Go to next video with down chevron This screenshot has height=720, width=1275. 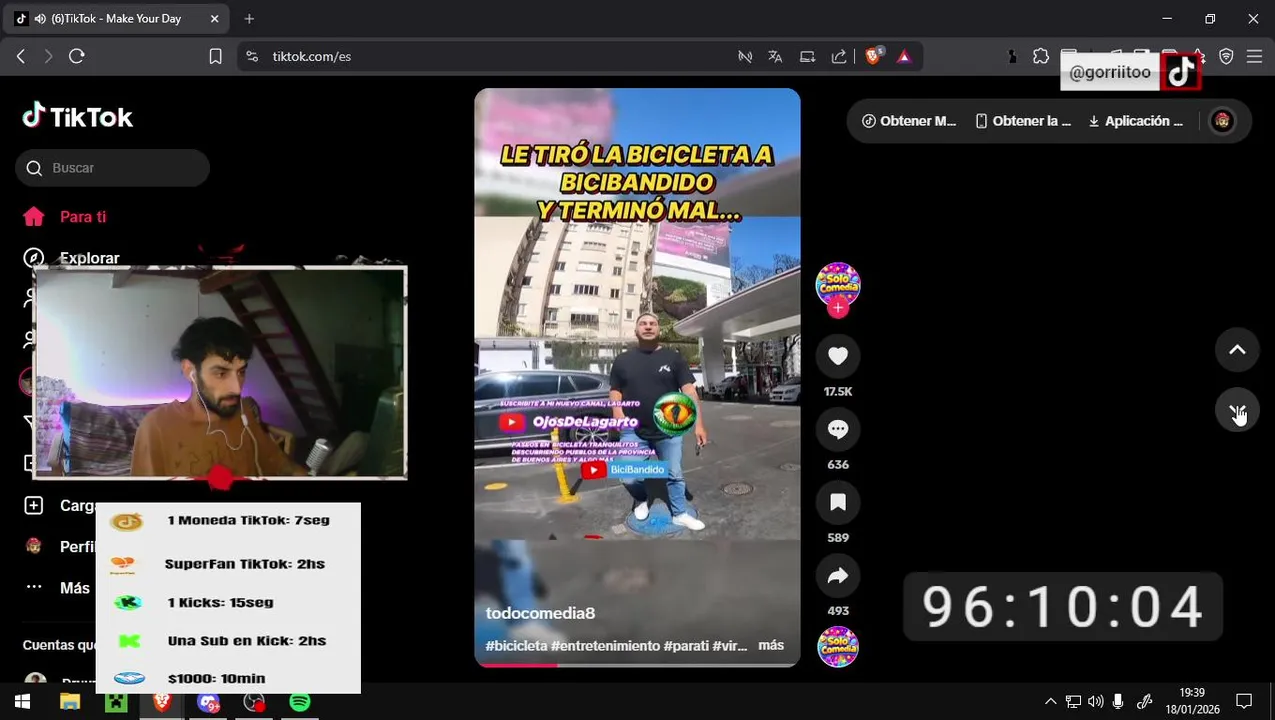pyautogui.click(x=1237, y=410)
